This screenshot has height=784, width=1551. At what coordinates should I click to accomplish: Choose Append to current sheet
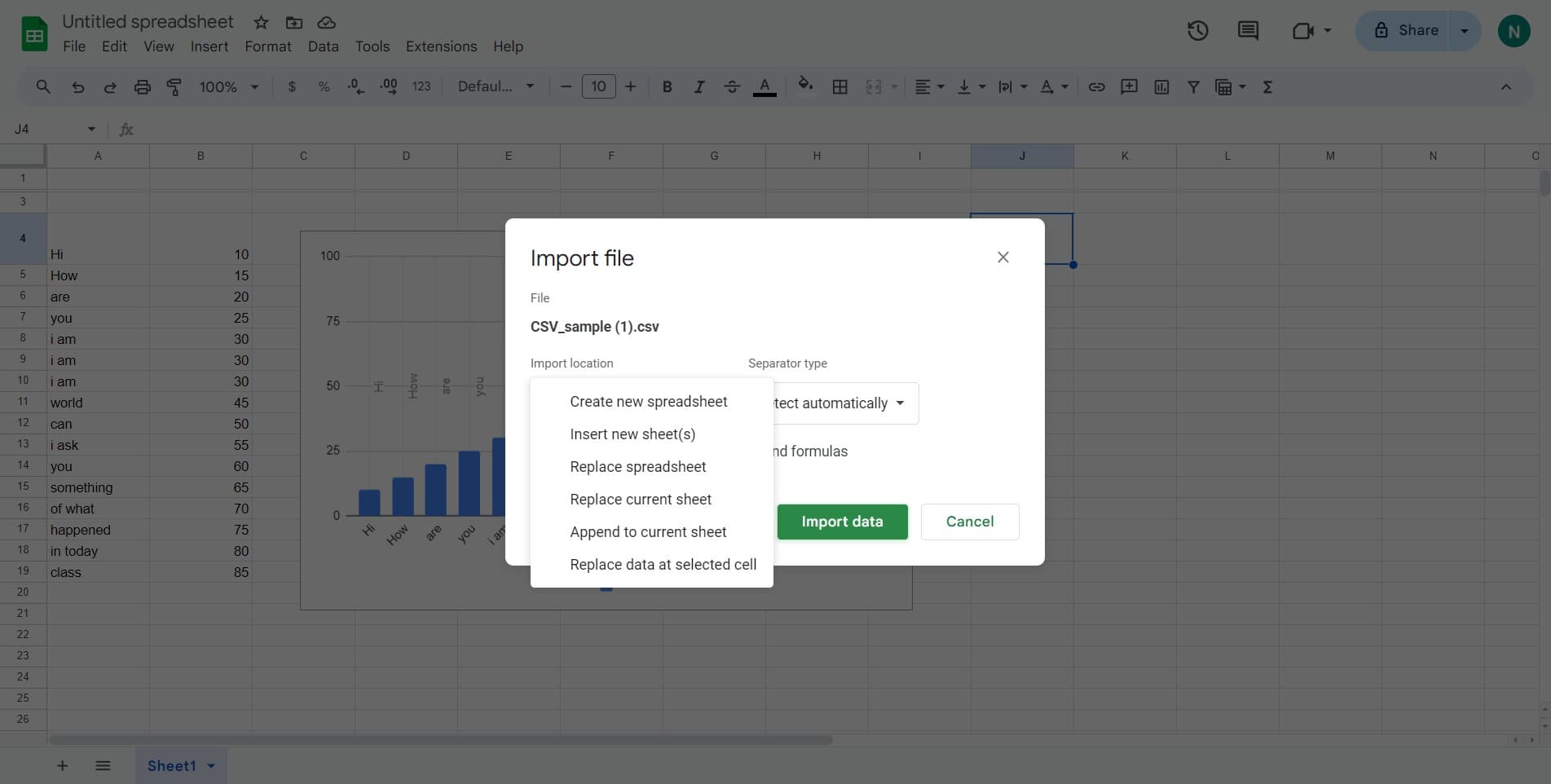(x=647, y=532)
